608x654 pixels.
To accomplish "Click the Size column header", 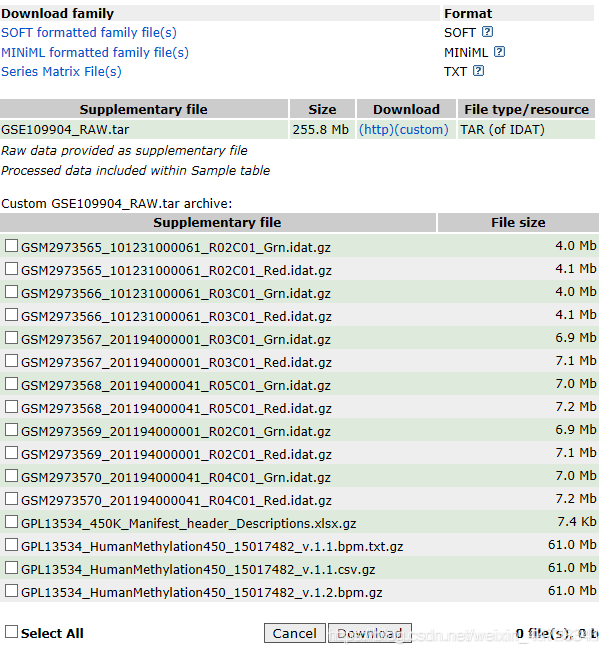I will [x=322, y=109].
